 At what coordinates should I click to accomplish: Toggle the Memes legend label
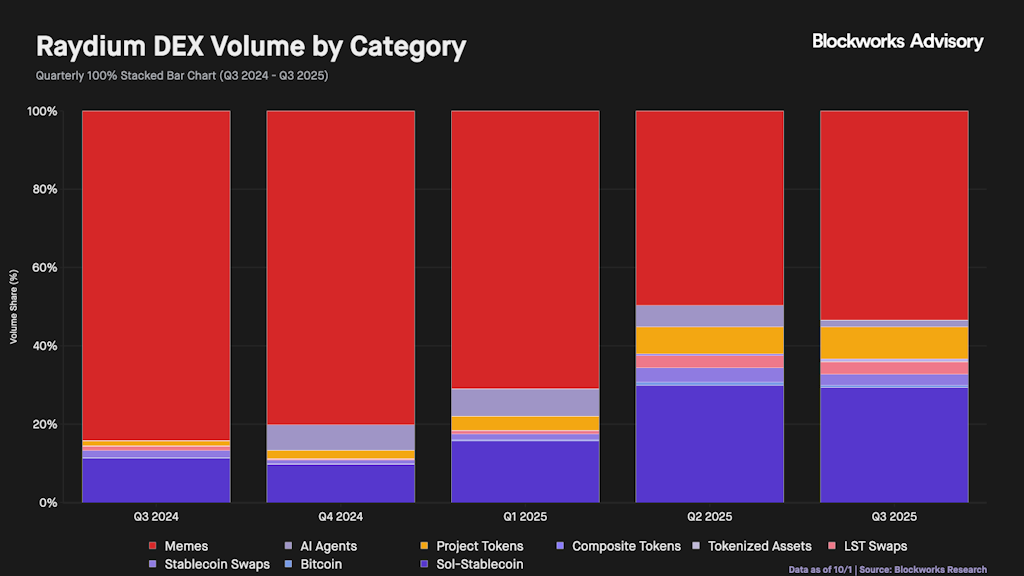coord(187,546)
